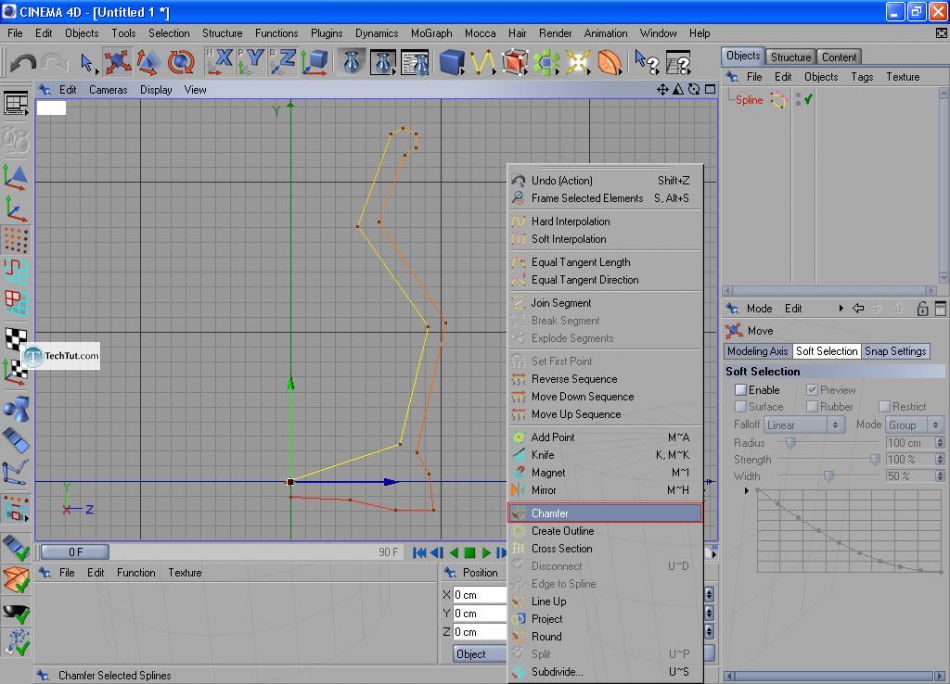The height and width of the screenshot is (684, 950).
Task: Render in the Picture Viewer
Action: [x=383, y=62]
